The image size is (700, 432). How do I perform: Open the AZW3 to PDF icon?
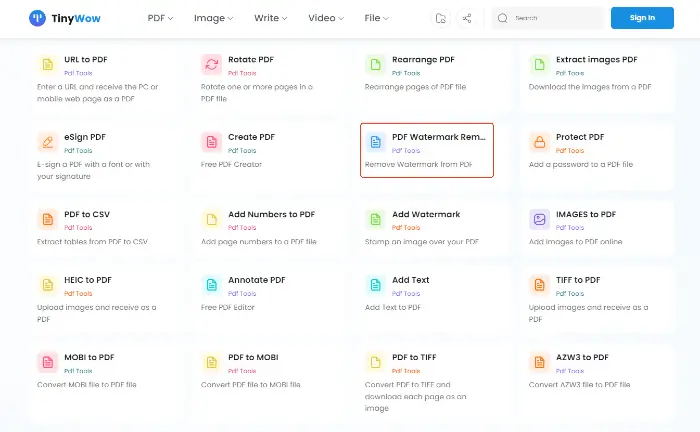point(539,362)
